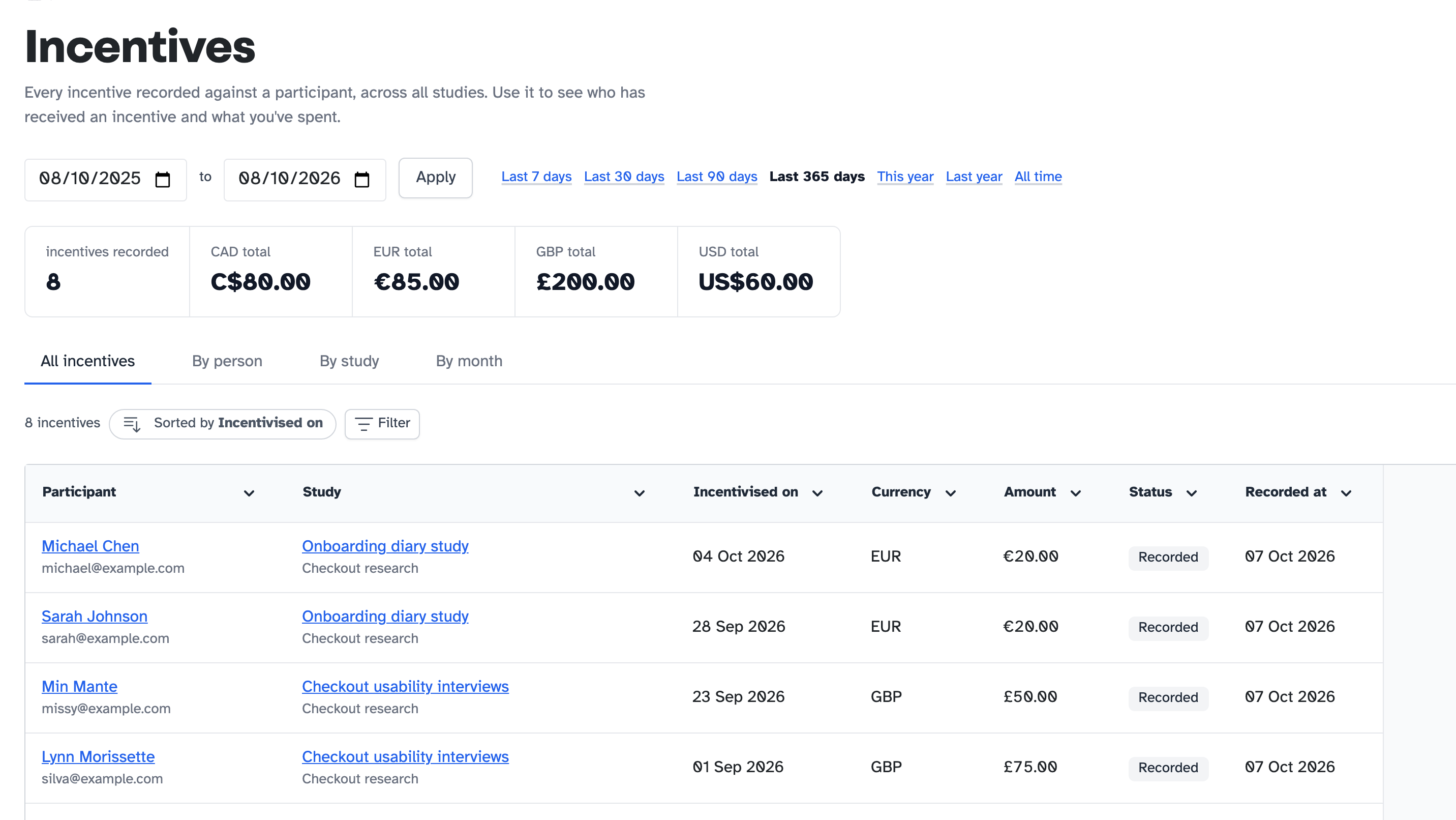This screenshot has width=1456, height=820.
Task: Open the Filter button
Action: pos(382,424)
